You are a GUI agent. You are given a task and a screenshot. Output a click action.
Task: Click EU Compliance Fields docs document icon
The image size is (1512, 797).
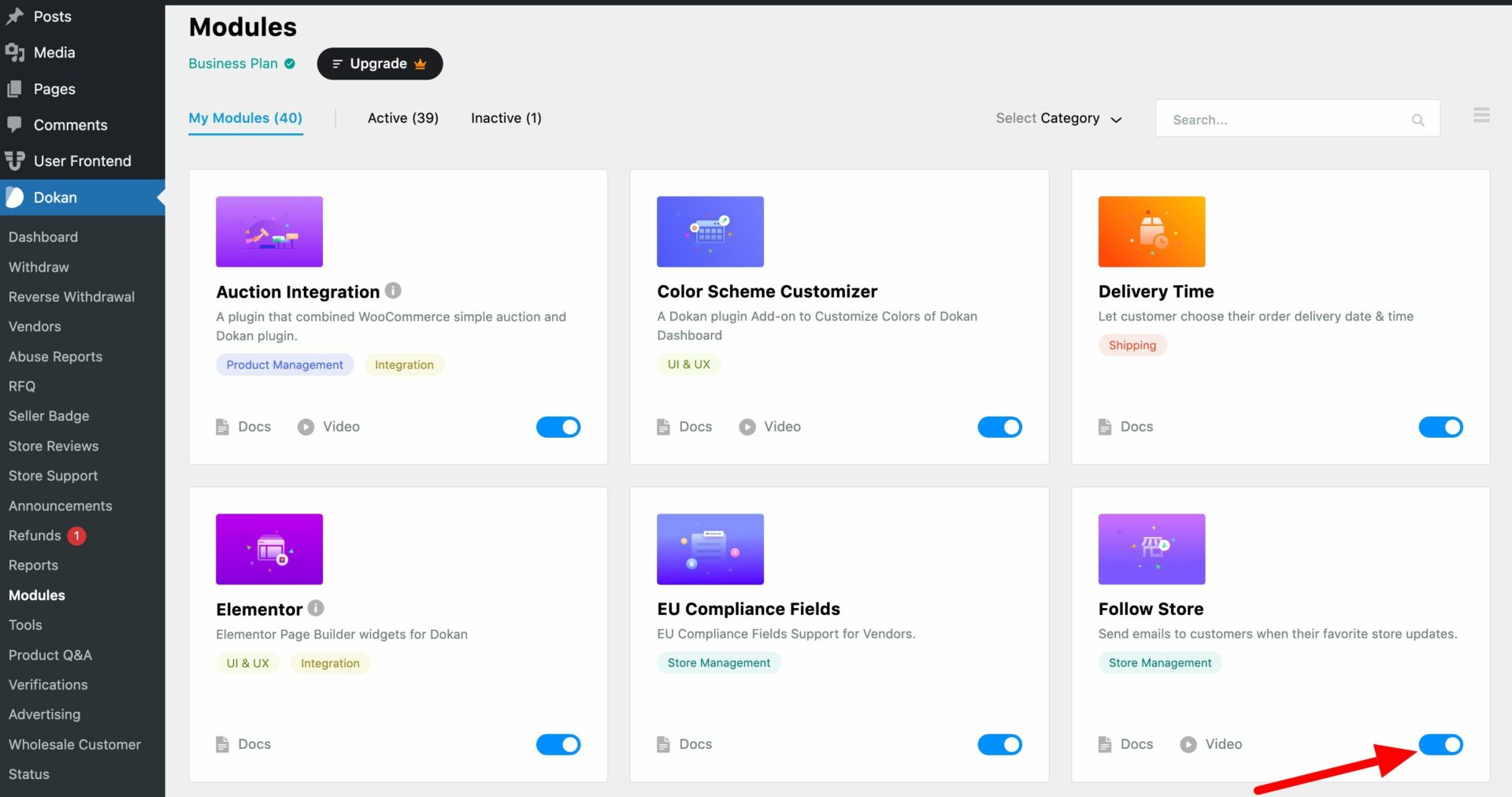click(663, 744)
